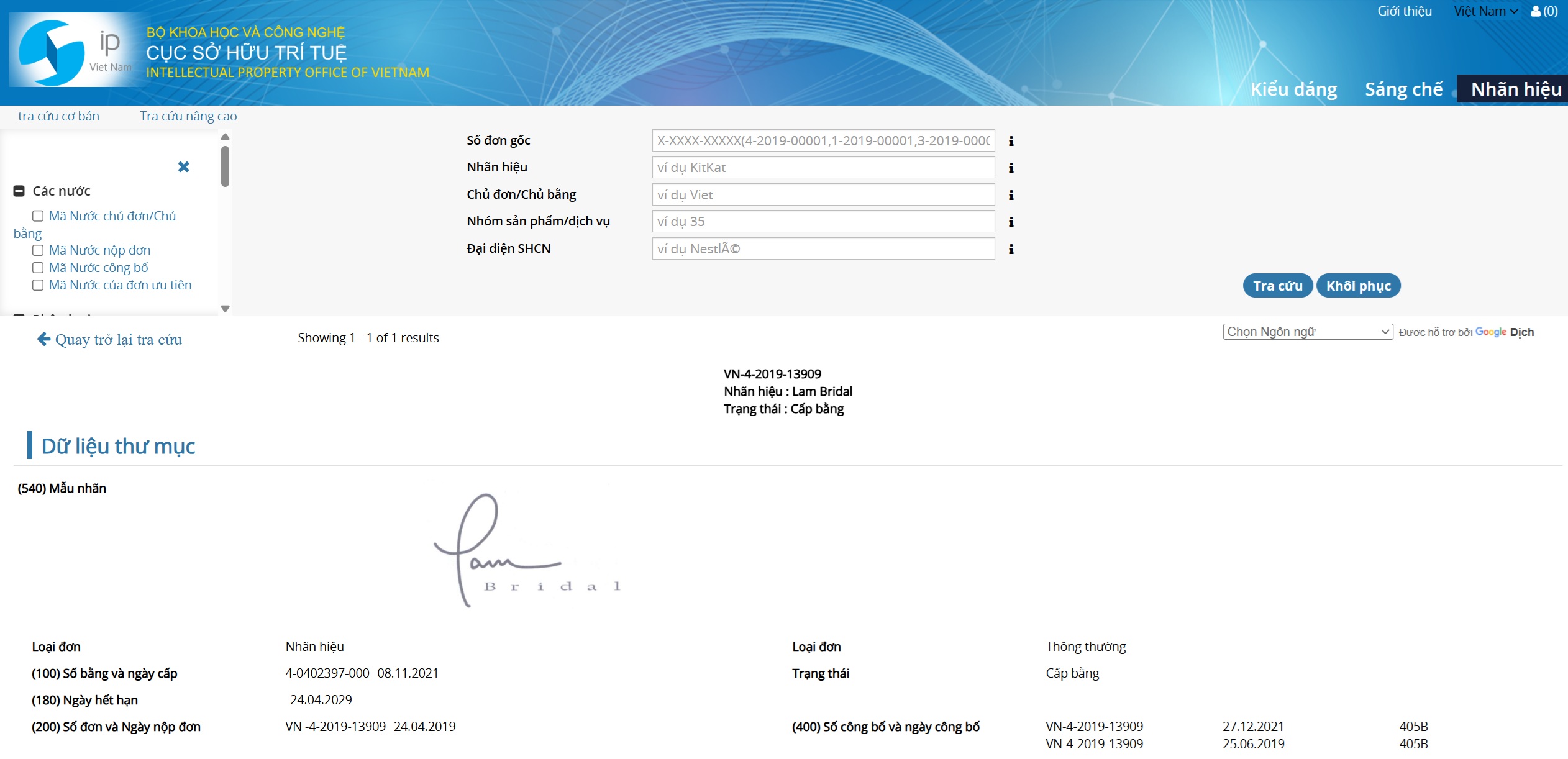Close the filter panel with the X icon
Viewport: 1568px width, 759px height.
click(x=183, y=166)
